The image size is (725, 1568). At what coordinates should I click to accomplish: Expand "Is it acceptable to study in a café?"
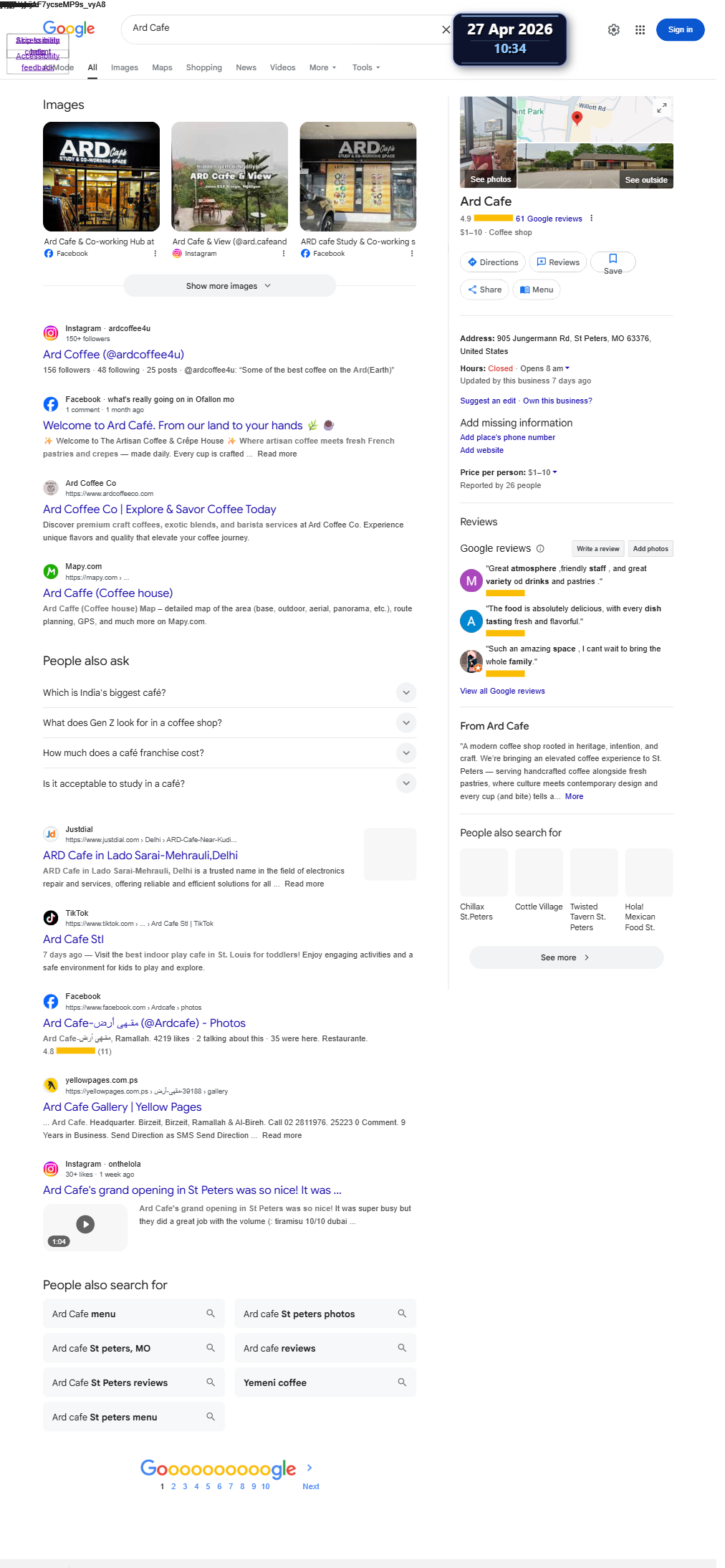[x=229, y=783]
